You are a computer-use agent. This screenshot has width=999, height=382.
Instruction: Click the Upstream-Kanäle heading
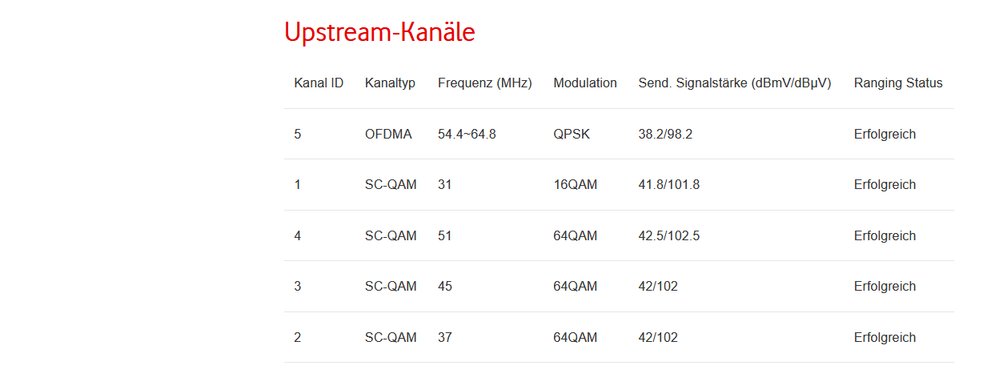click(380, 32)
